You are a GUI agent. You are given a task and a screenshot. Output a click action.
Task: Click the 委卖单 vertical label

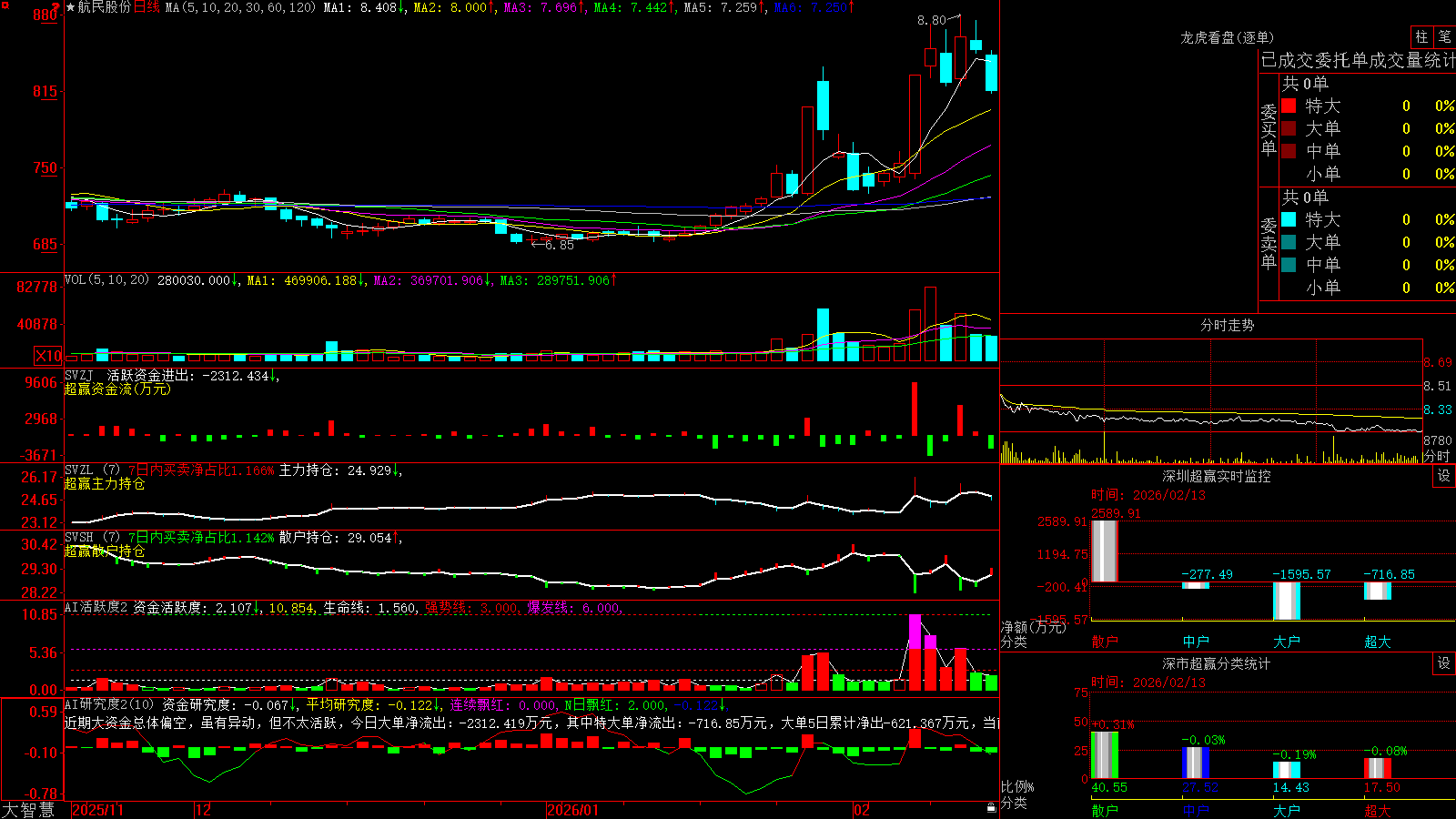click(1269, 244)
